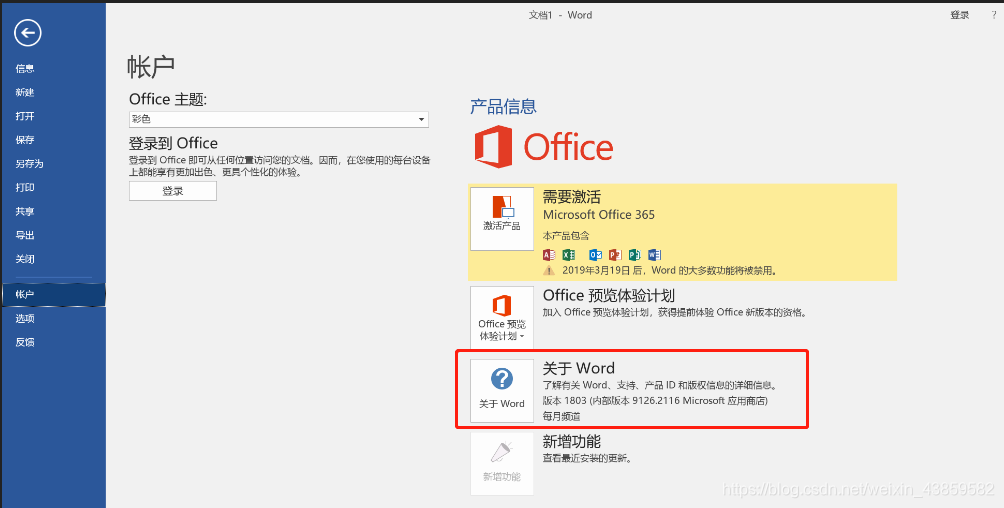This screenshot has width=1004, height=508.
Task: Open 选项 from the sidebar
Action: click(x=53, y=318)
